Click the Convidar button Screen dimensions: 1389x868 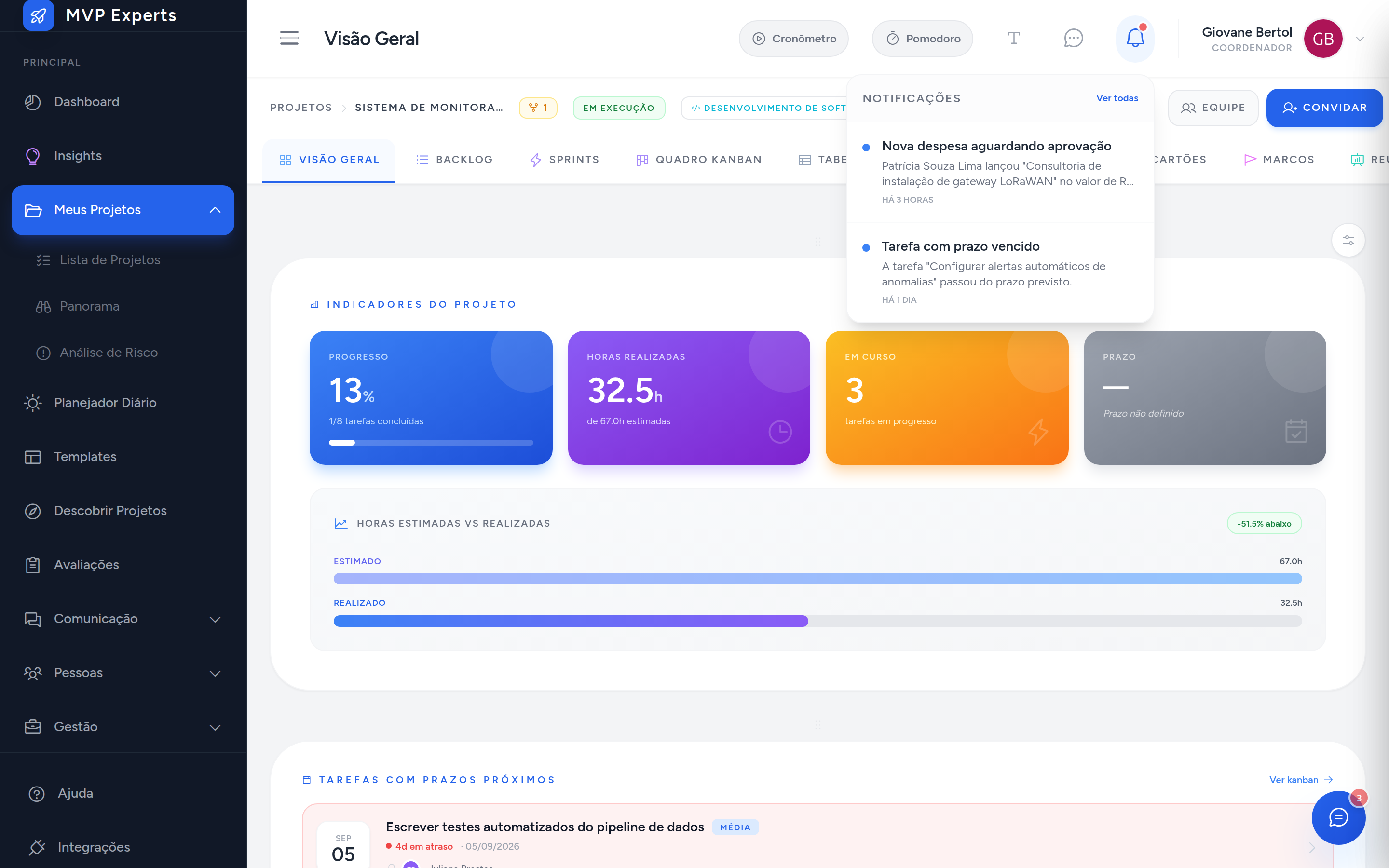[1324, 108]
